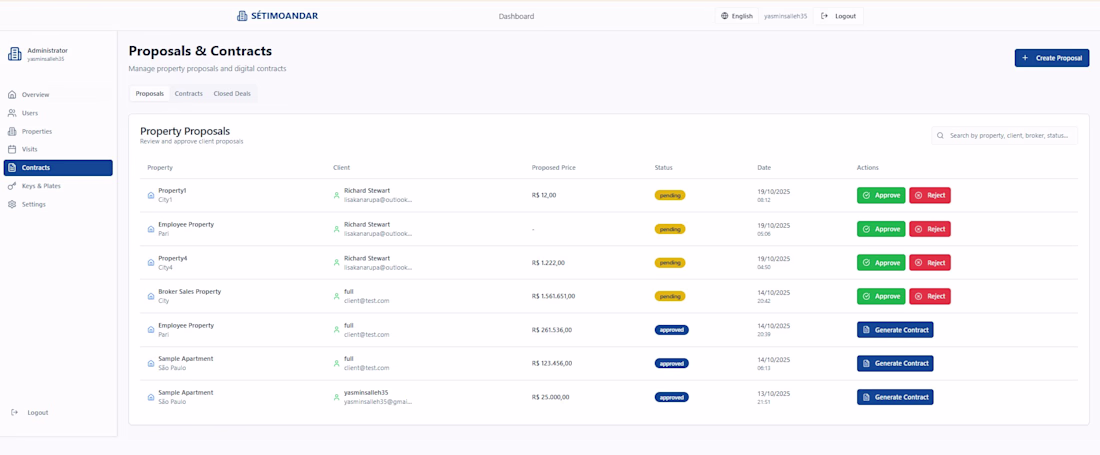Click the yasminsalleh35 username in top bar
The height and width of the screenshot is (455, 1100).
786,15
